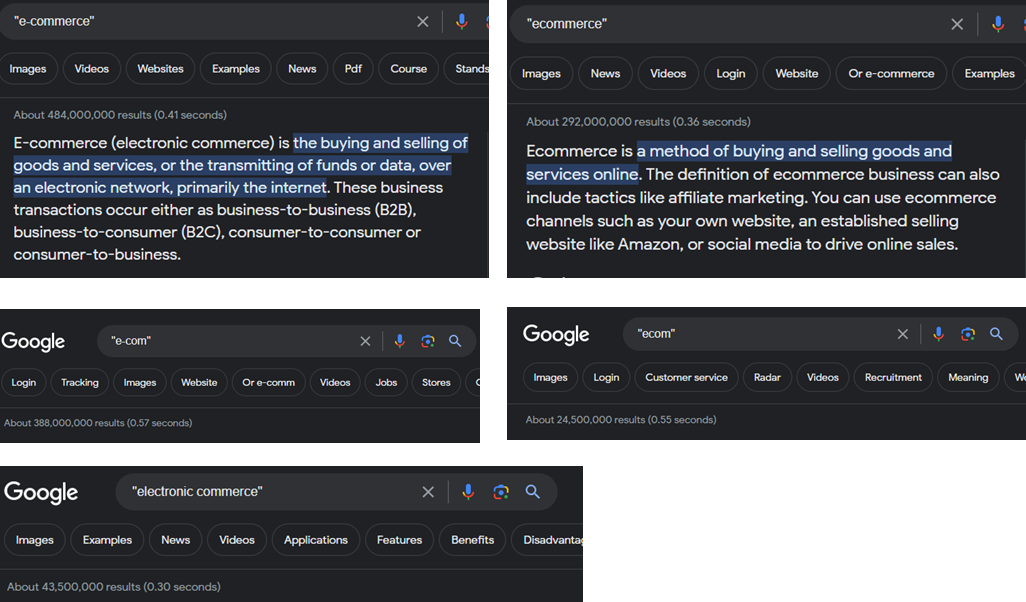Select the News chip under "ecommerce" search

[605, 74]
